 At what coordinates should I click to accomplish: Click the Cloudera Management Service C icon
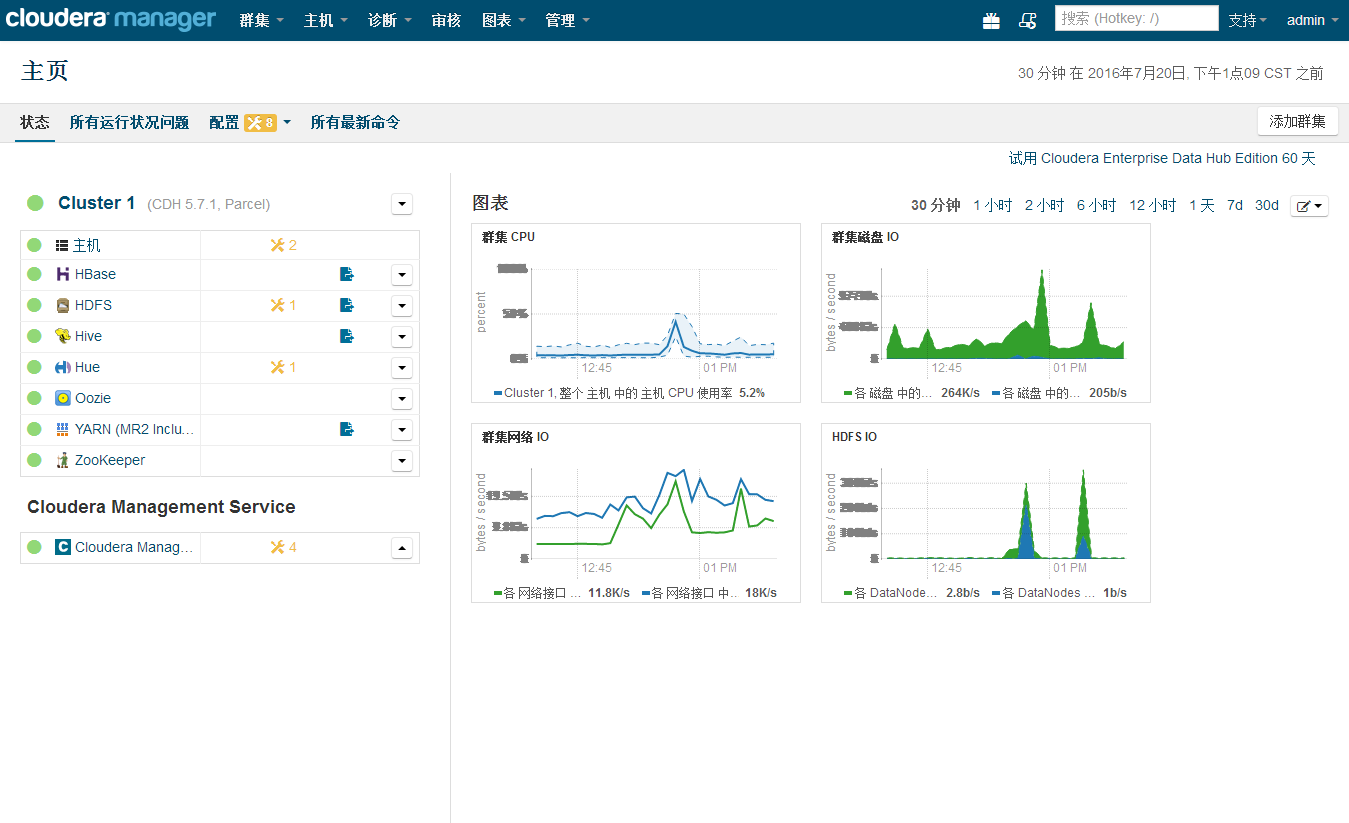pyautogui.click(x=63, y=547)
